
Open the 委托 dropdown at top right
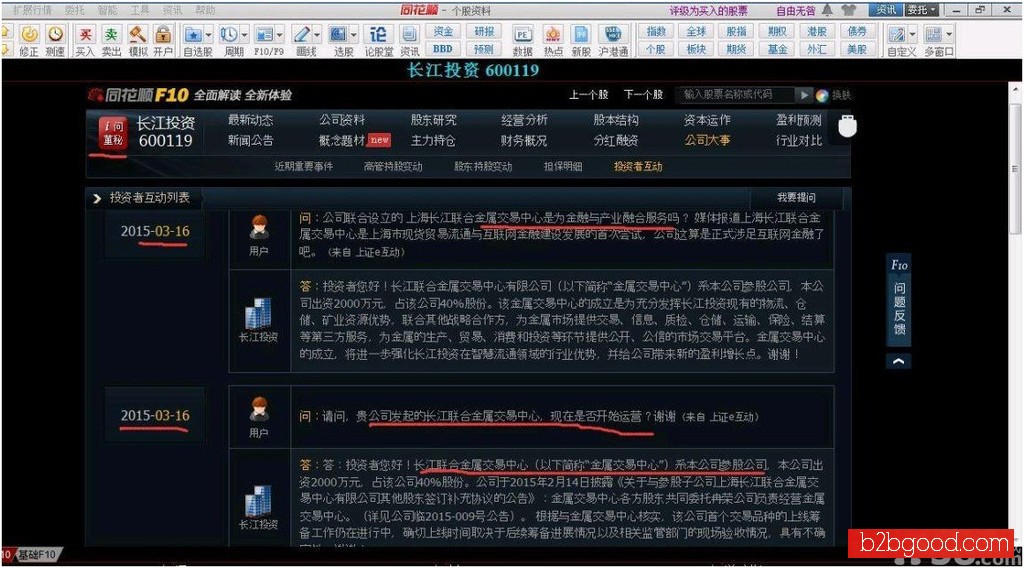pyautogui.click(x=922, y=10)
